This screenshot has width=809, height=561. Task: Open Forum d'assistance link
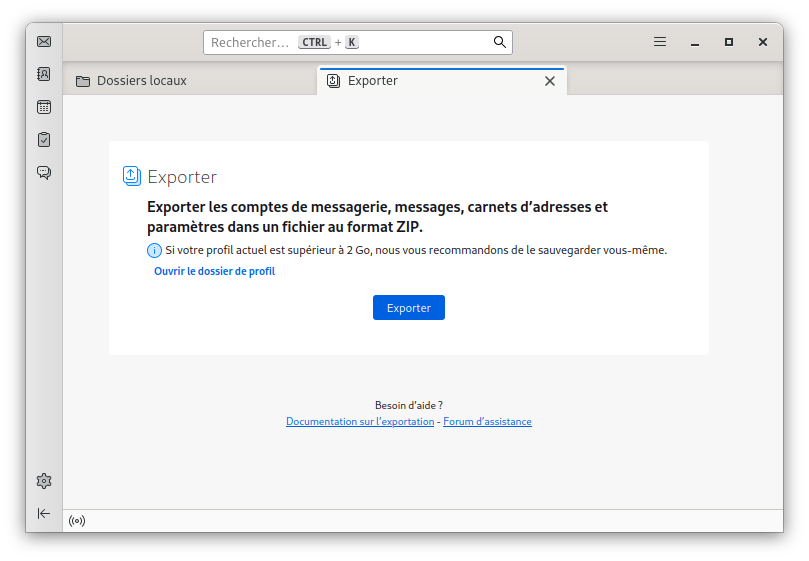[487, 422]
